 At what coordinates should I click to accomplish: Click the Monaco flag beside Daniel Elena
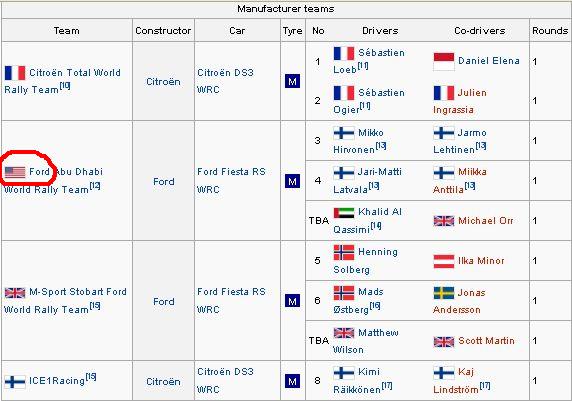444,61
